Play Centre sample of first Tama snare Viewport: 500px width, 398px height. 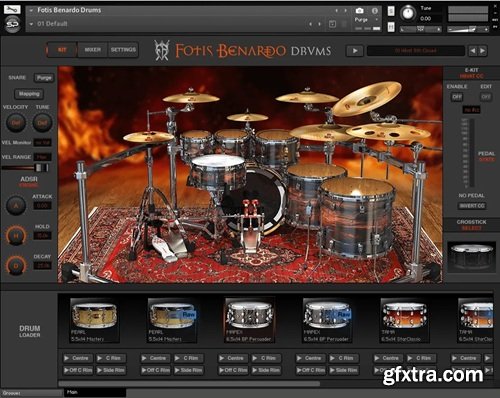(387, 358)
